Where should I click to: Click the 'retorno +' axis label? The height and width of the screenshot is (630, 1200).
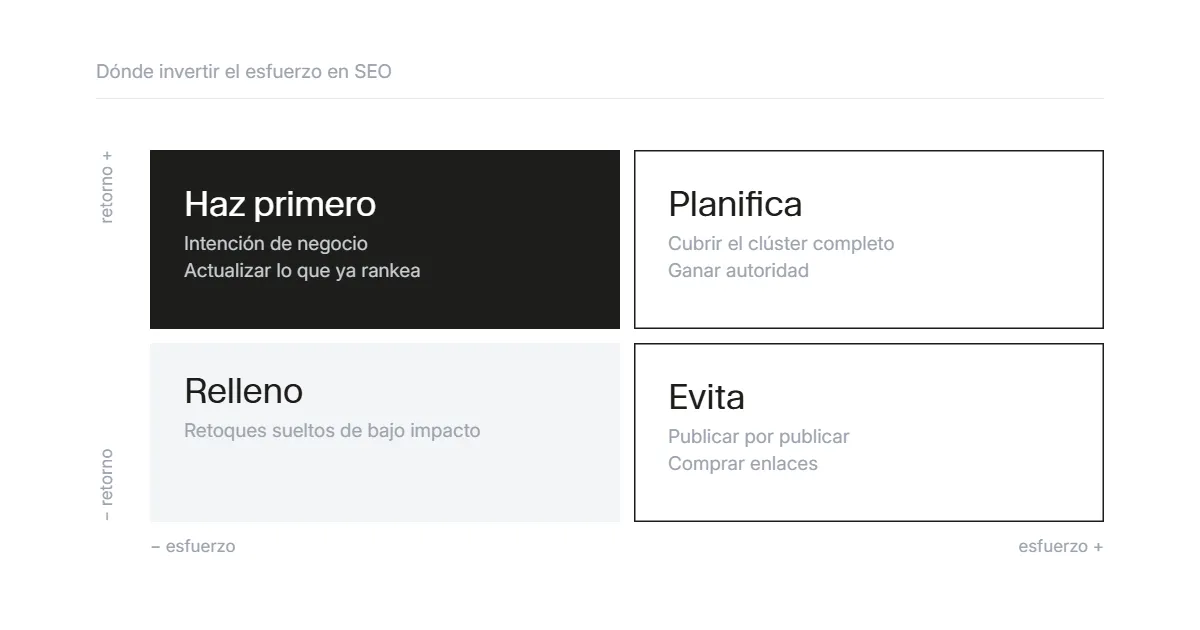107,186
